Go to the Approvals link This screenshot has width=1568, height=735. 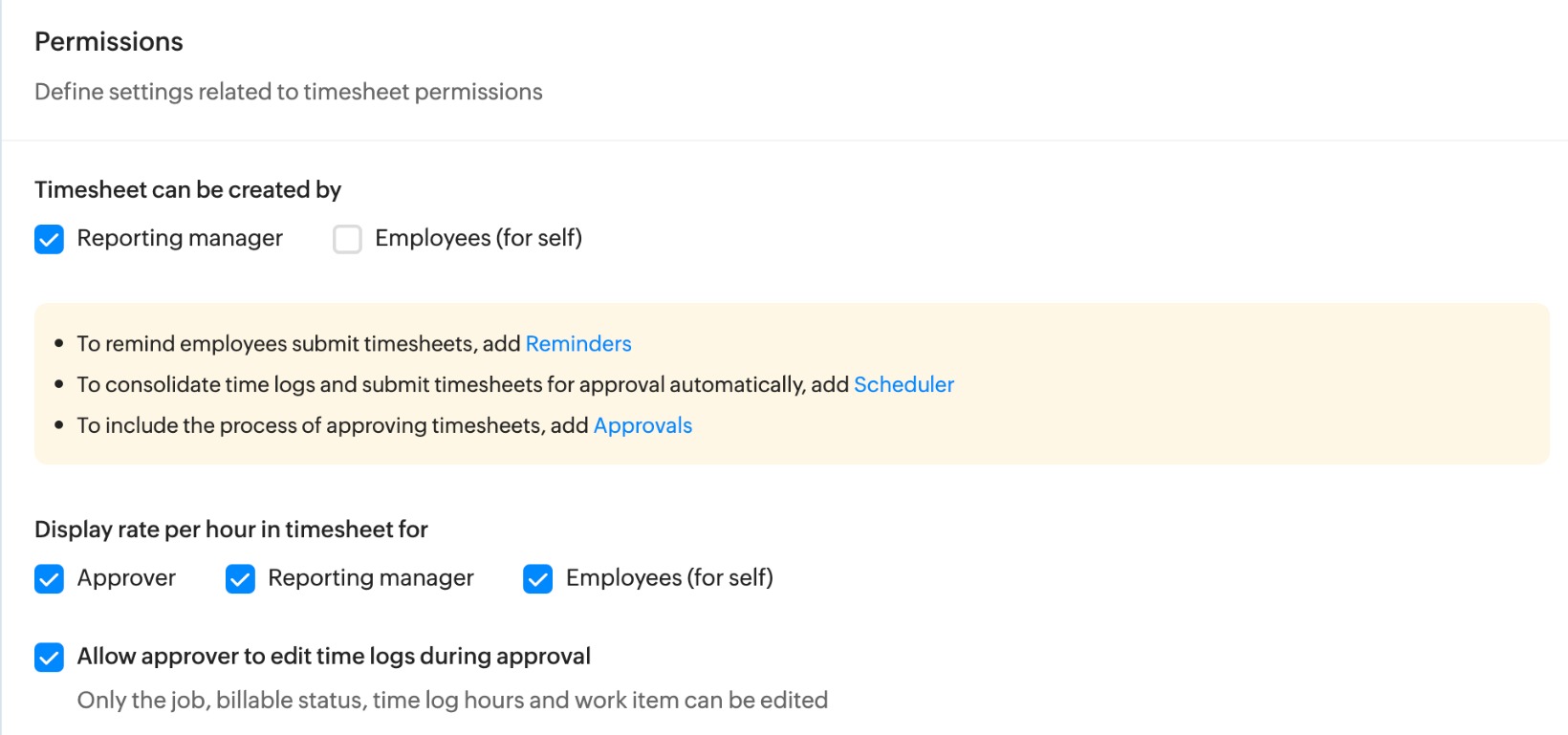pos(642,426)
